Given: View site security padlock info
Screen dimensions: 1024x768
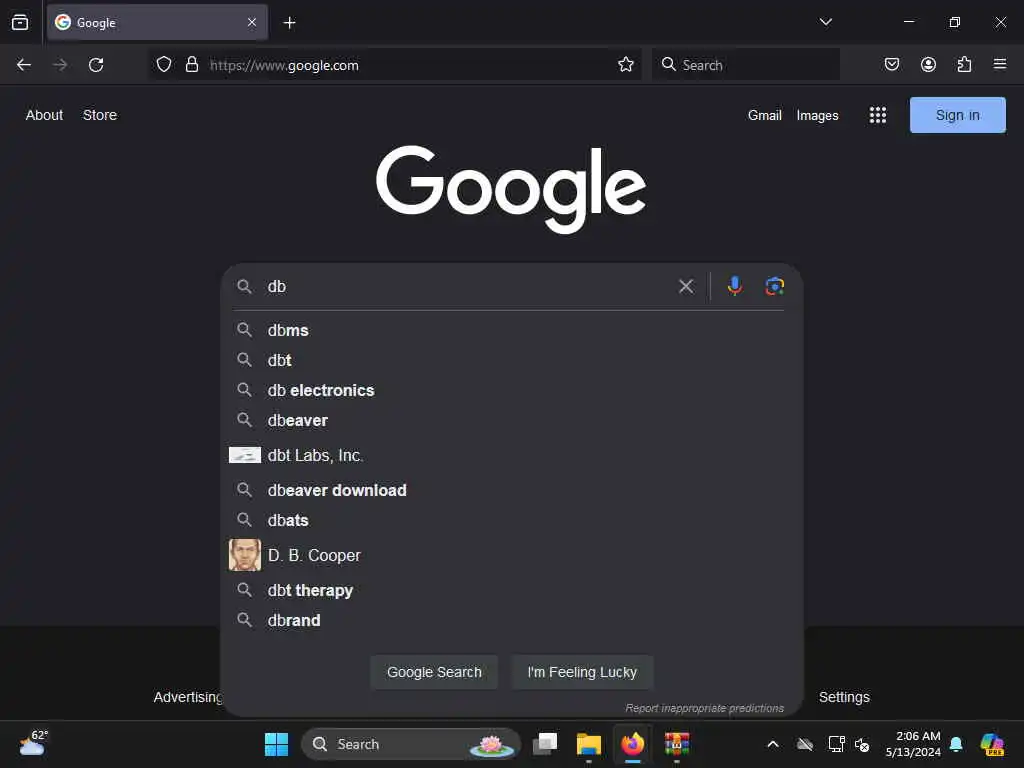Looking at the screenshot, I should point(191,65).
